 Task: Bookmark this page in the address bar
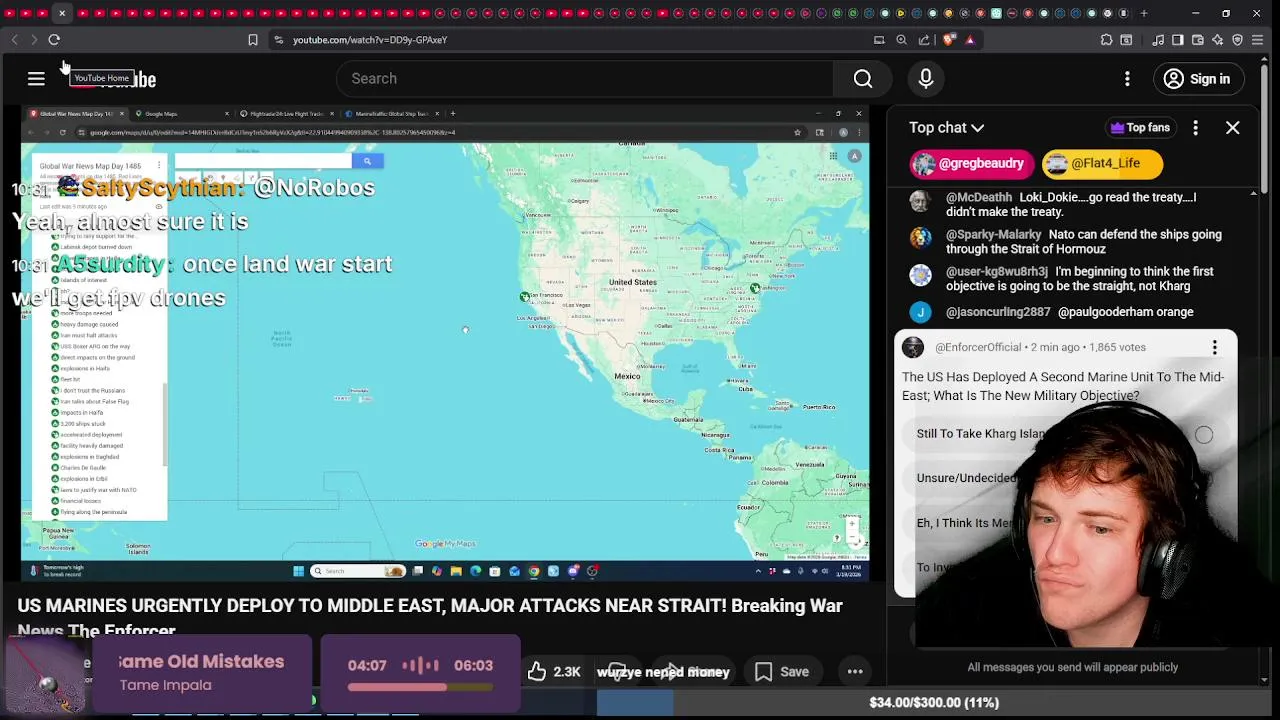coord(253,40)
